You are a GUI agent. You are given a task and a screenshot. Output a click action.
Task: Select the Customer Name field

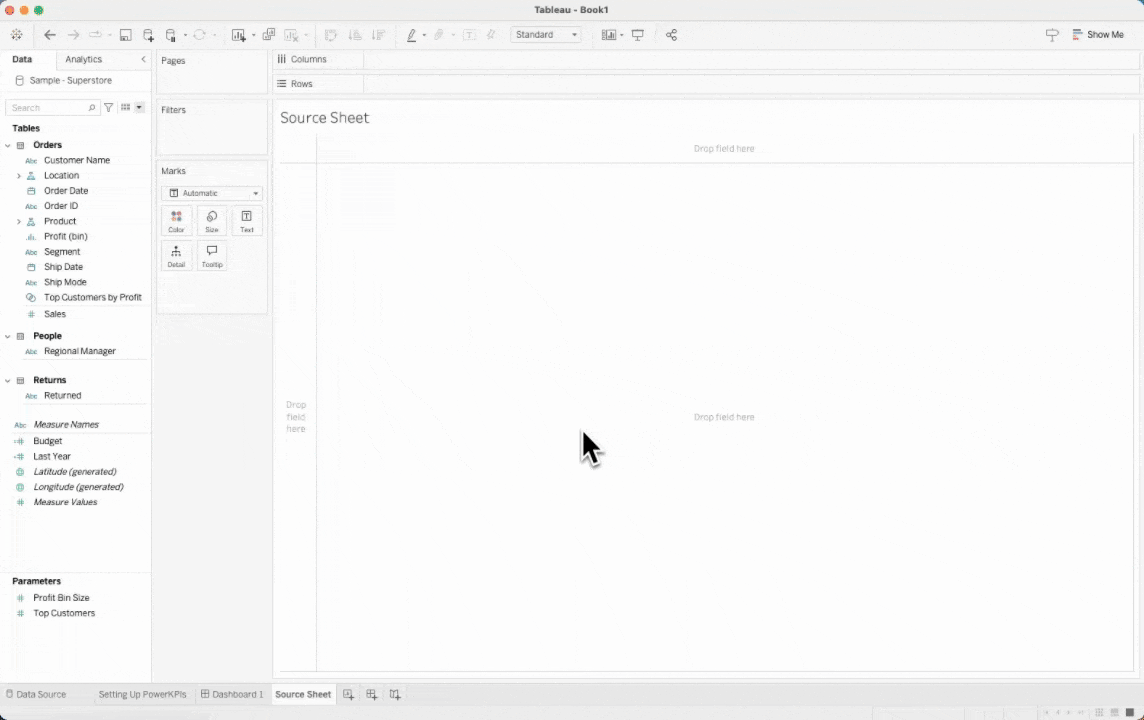pyautogui.click(x=77, y=160)
